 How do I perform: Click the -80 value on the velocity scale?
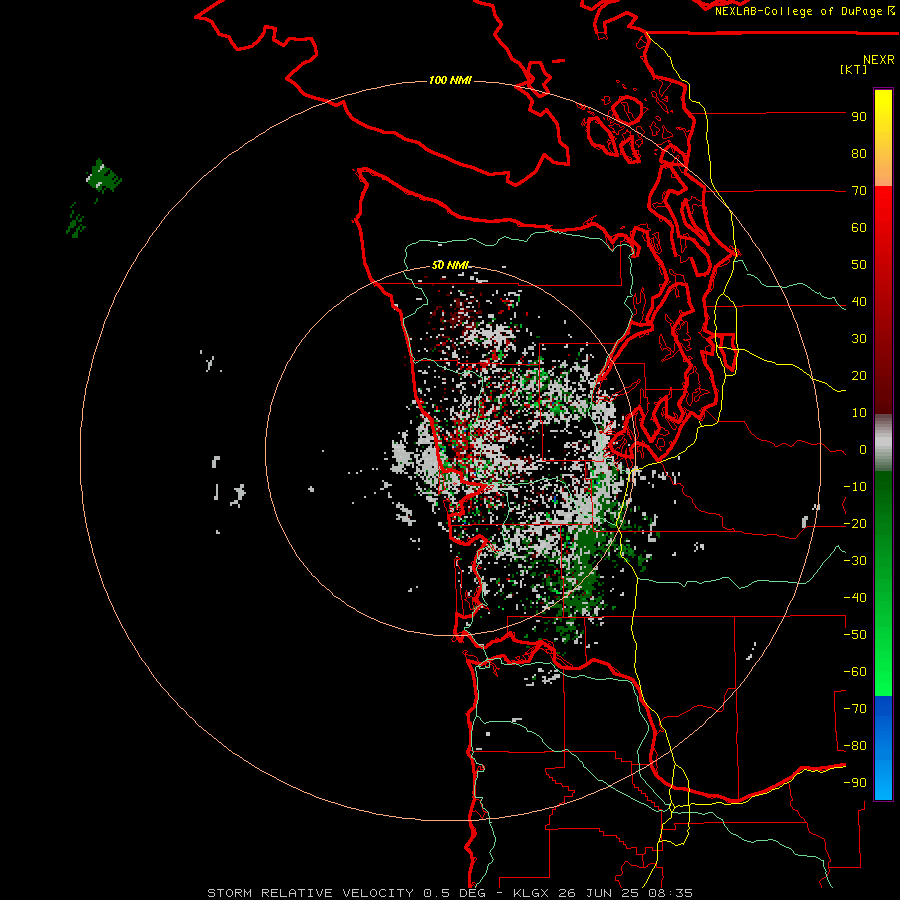(855, 746)
